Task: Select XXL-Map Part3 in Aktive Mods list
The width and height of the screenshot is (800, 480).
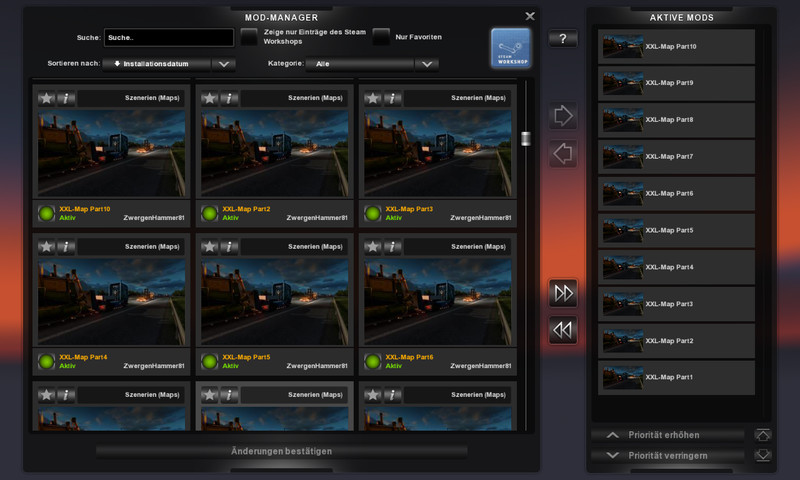Action: click(x=677, y=304)
